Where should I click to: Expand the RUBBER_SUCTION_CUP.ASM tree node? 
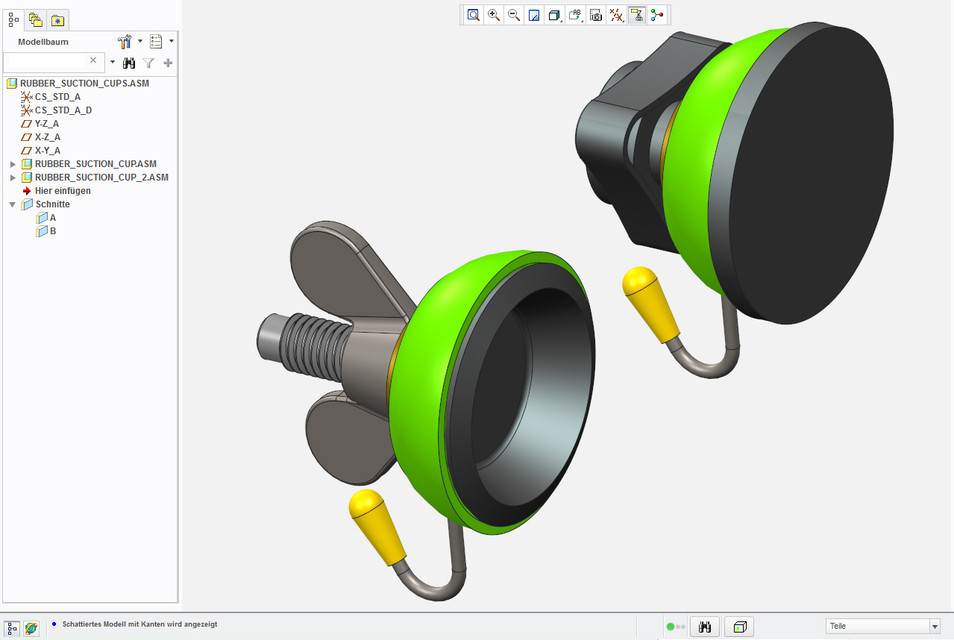pos(13,164)
